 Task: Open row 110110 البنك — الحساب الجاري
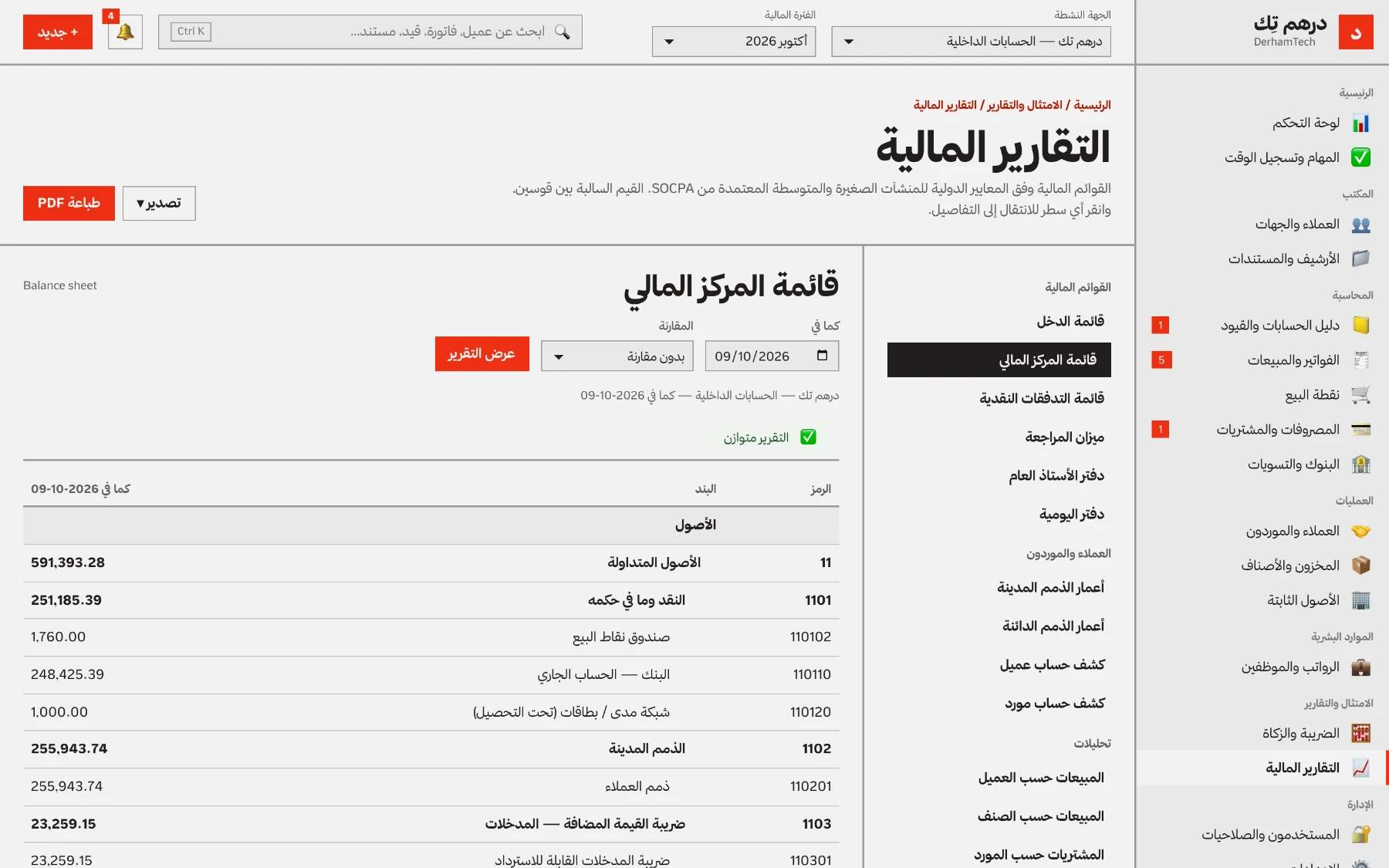coord(431,675)
